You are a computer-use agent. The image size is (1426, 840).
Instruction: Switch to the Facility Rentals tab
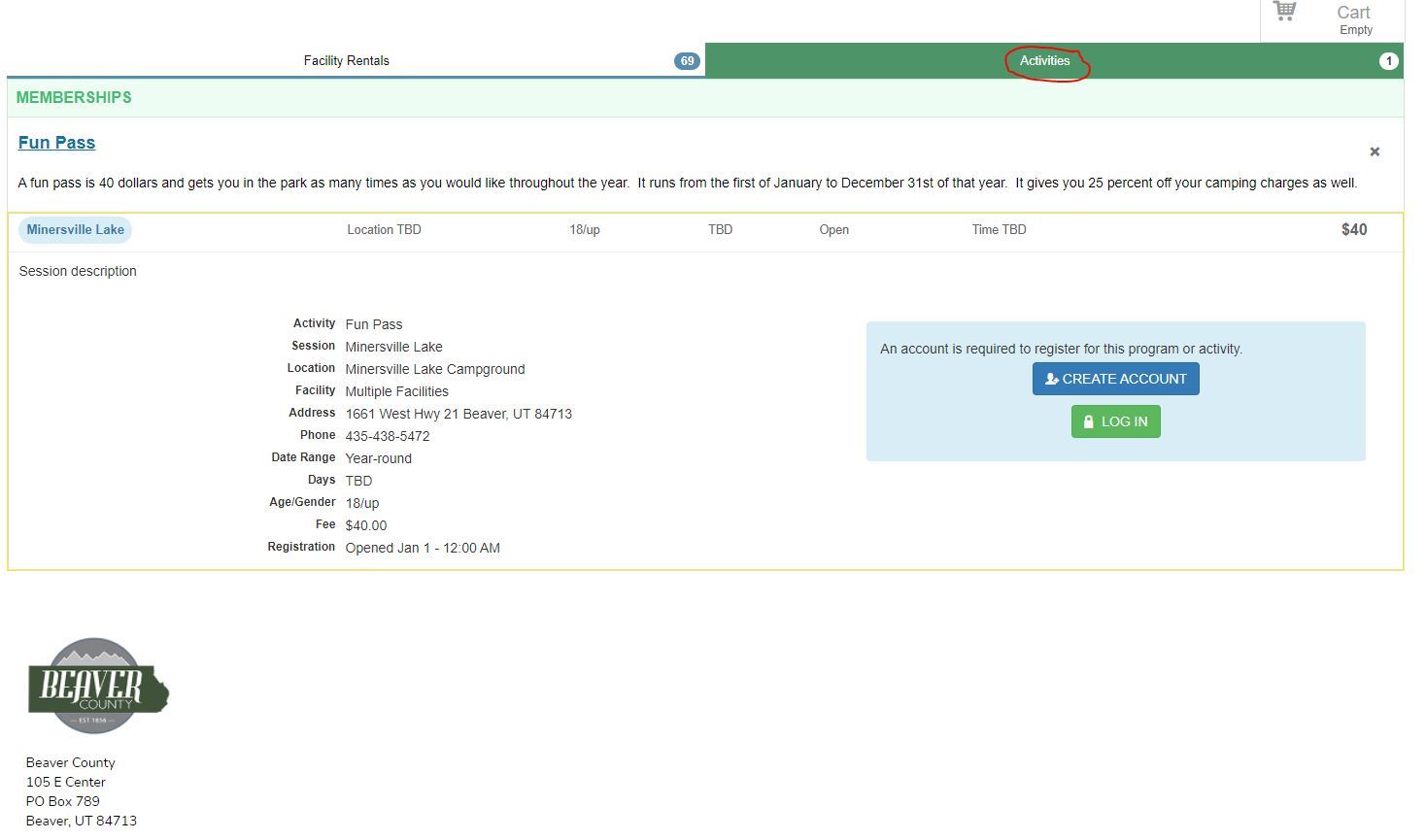tap(346, 60)
